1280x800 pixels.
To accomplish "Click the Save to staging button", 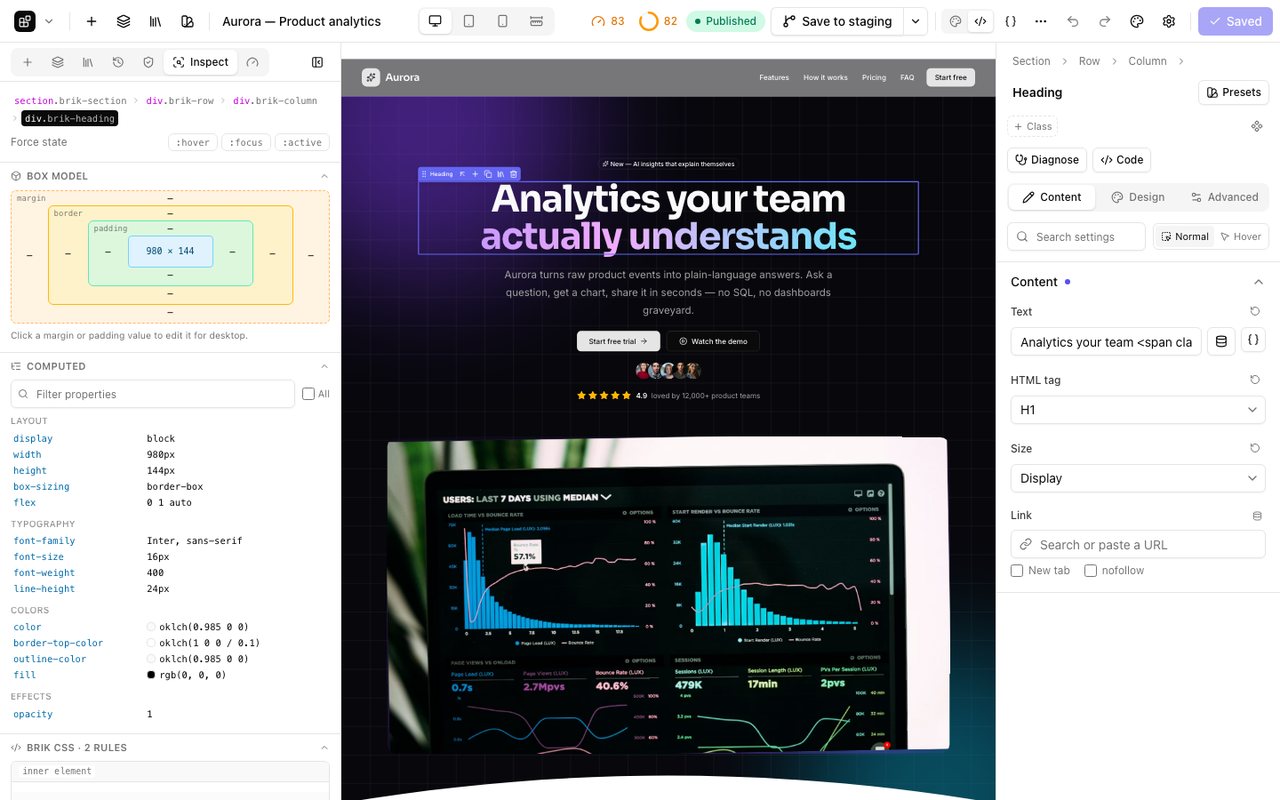I will [x=837, y=21].
